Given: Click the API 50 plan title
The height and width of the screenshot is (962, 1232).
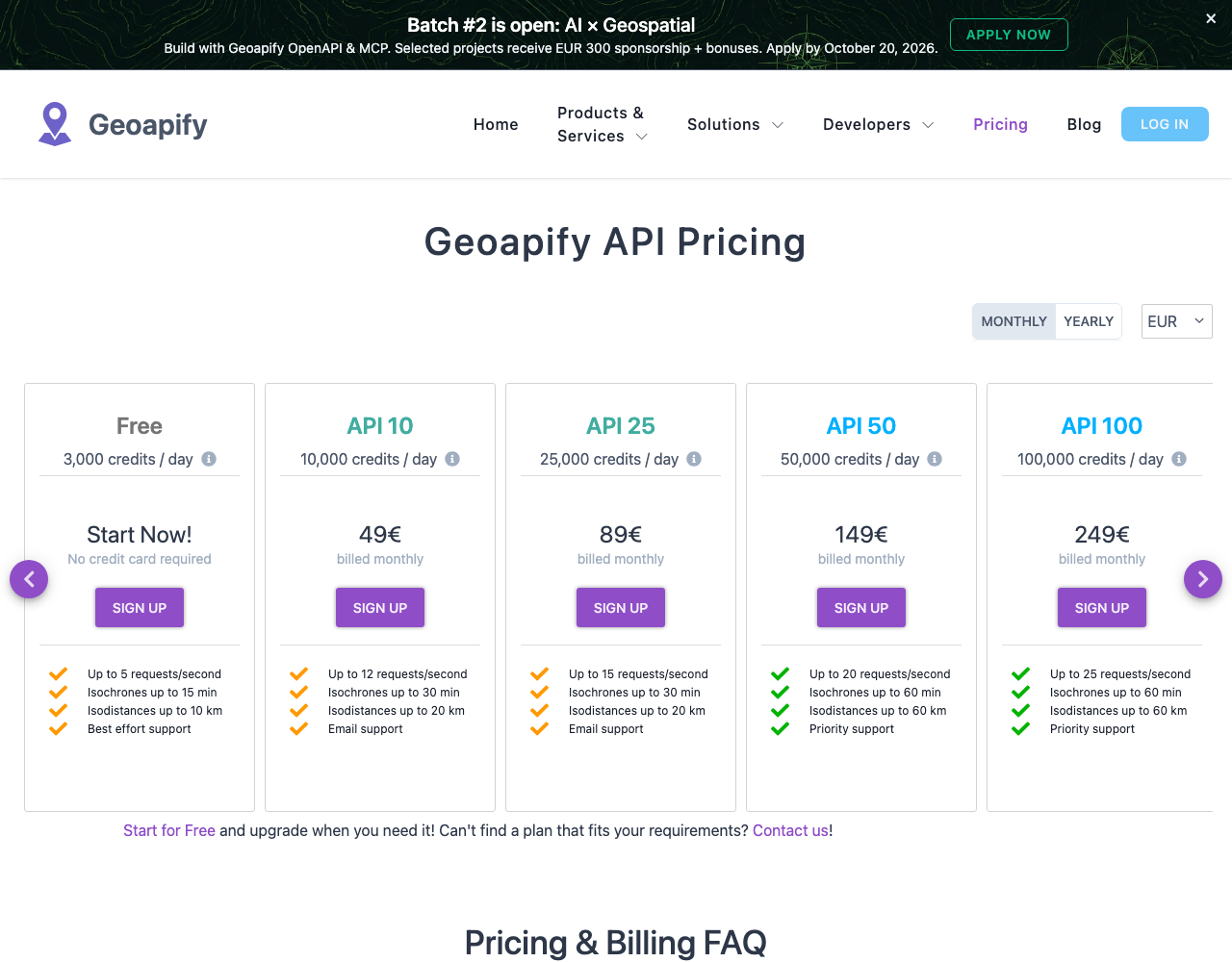Looking at the screenshot, I should click(861, 425).
